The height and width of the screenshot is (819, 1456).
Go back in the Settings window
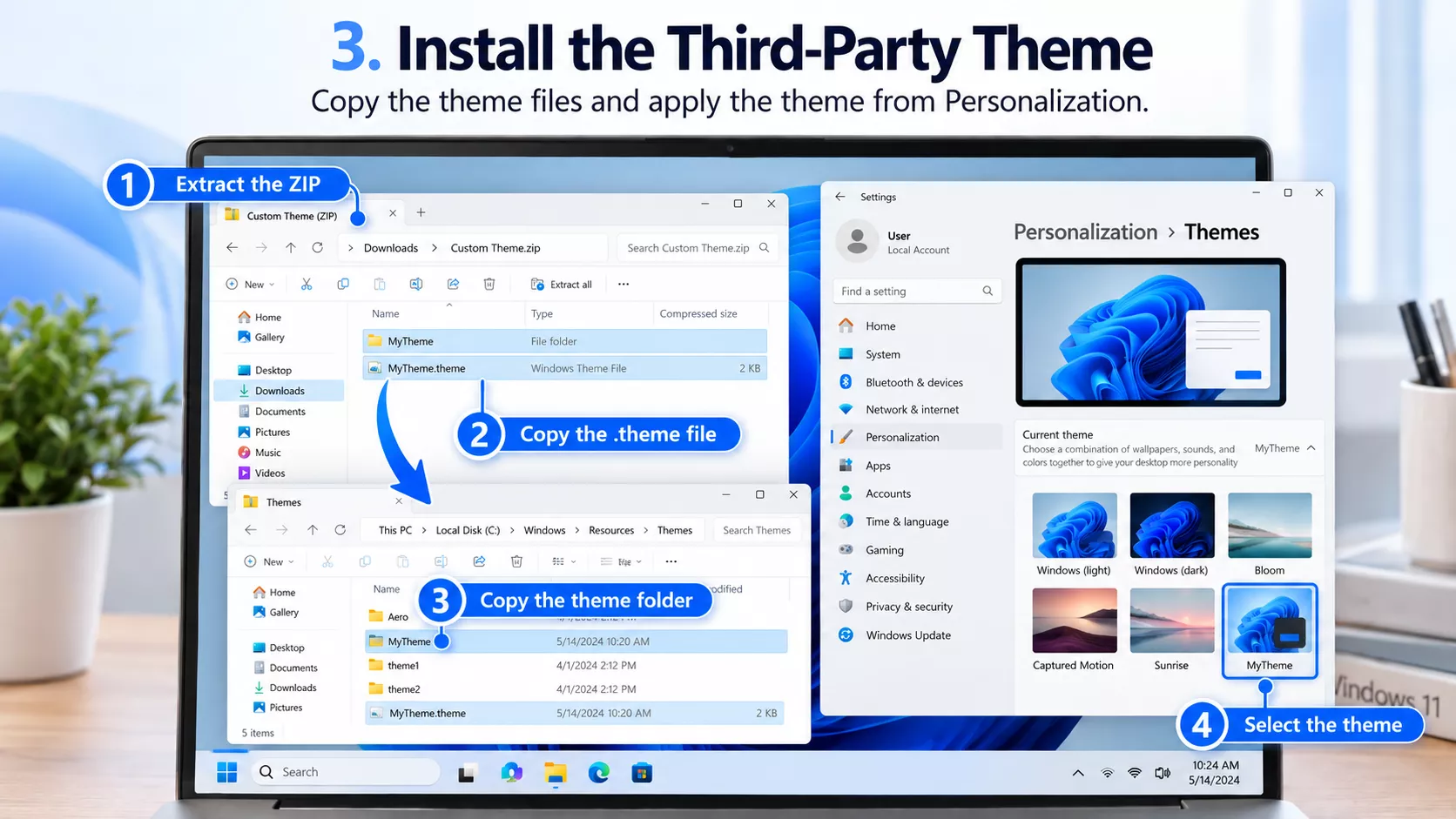tap(839, 197)
